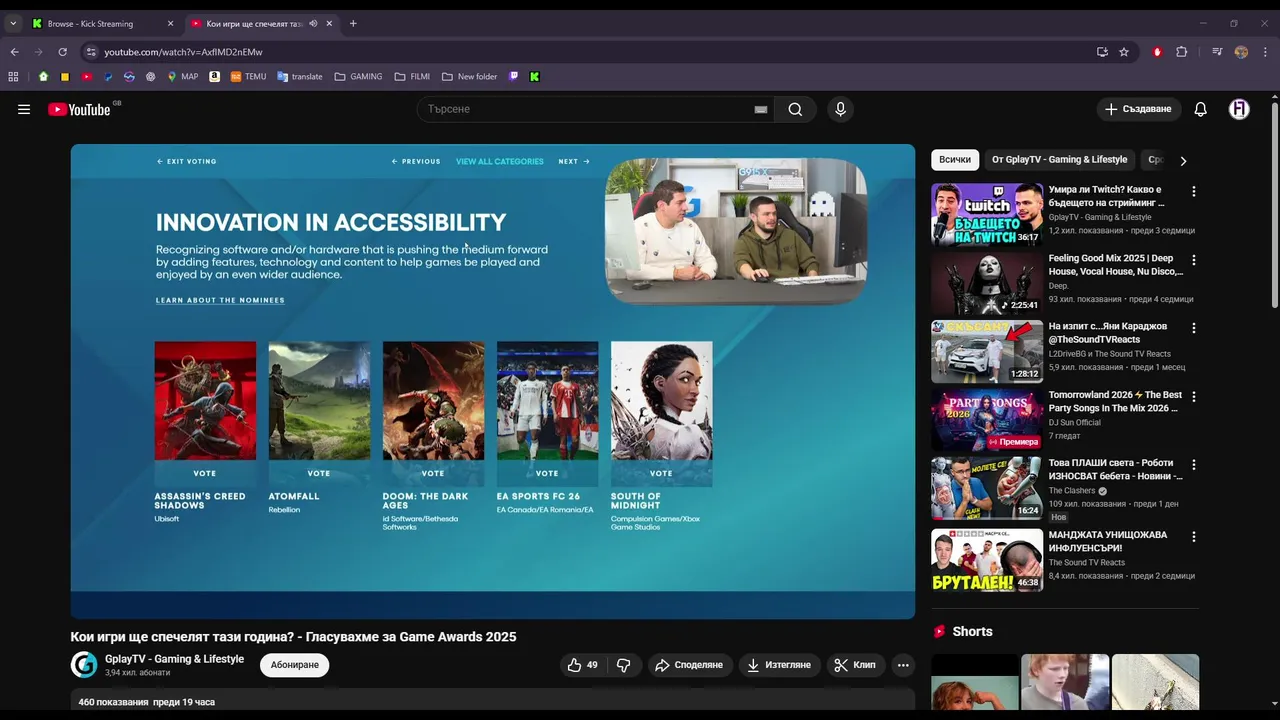Click the Споделяне share button
This screenshot has height=720, width=1280.
point(688,665)
